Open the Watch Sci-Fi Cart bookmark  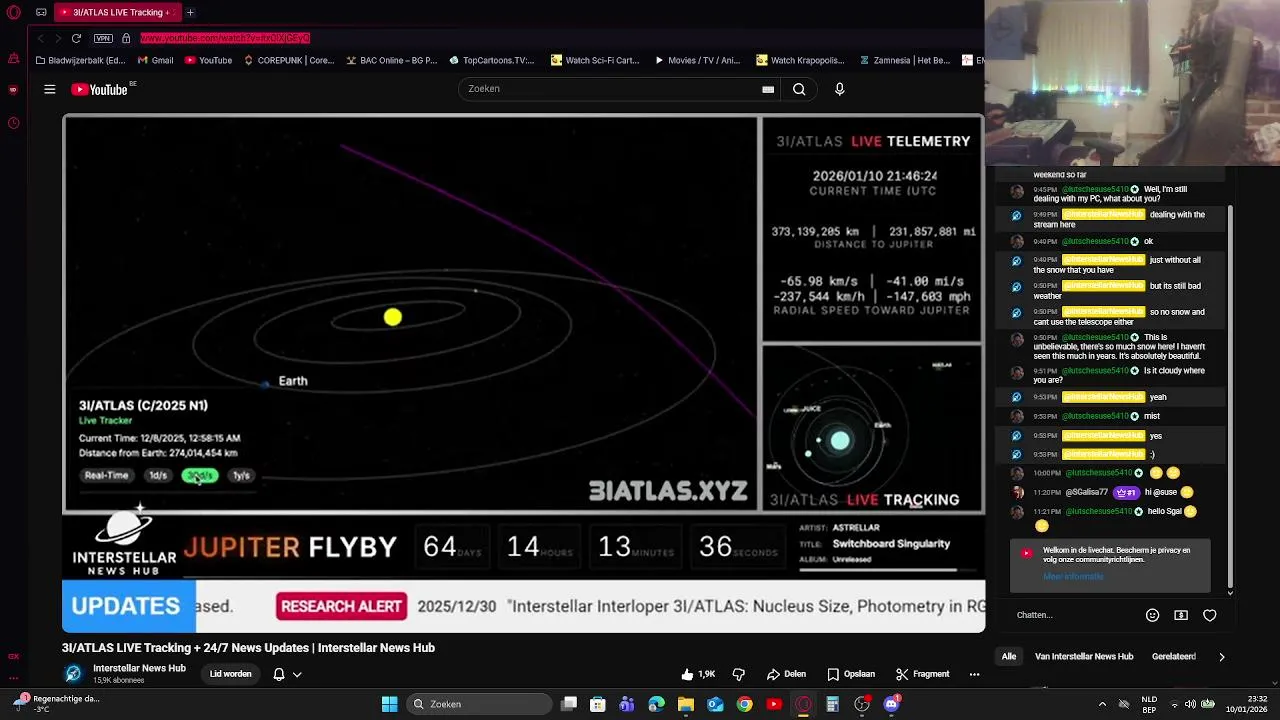click(595, 60)
